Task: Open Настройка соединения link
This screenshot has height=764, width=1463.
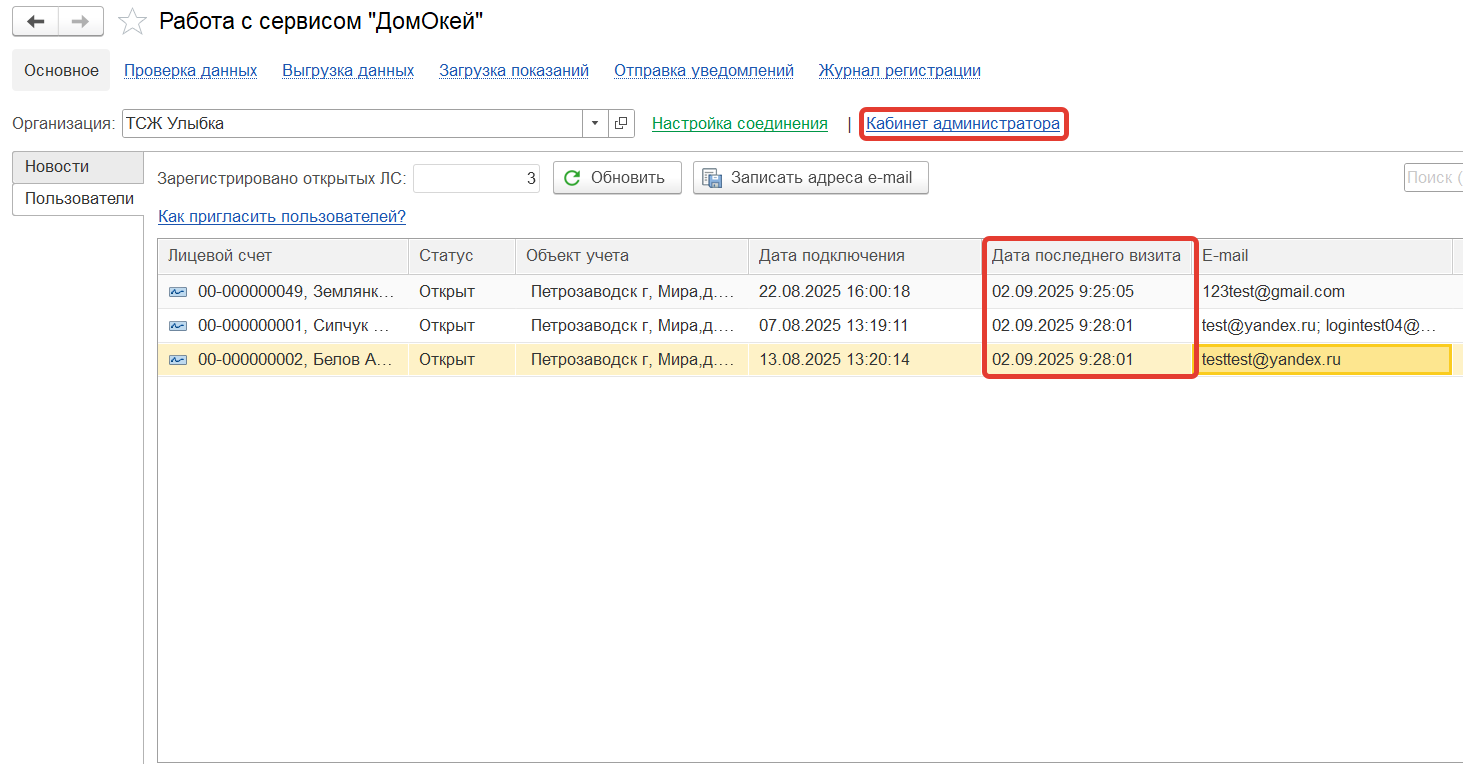Action: click(739, 124)
